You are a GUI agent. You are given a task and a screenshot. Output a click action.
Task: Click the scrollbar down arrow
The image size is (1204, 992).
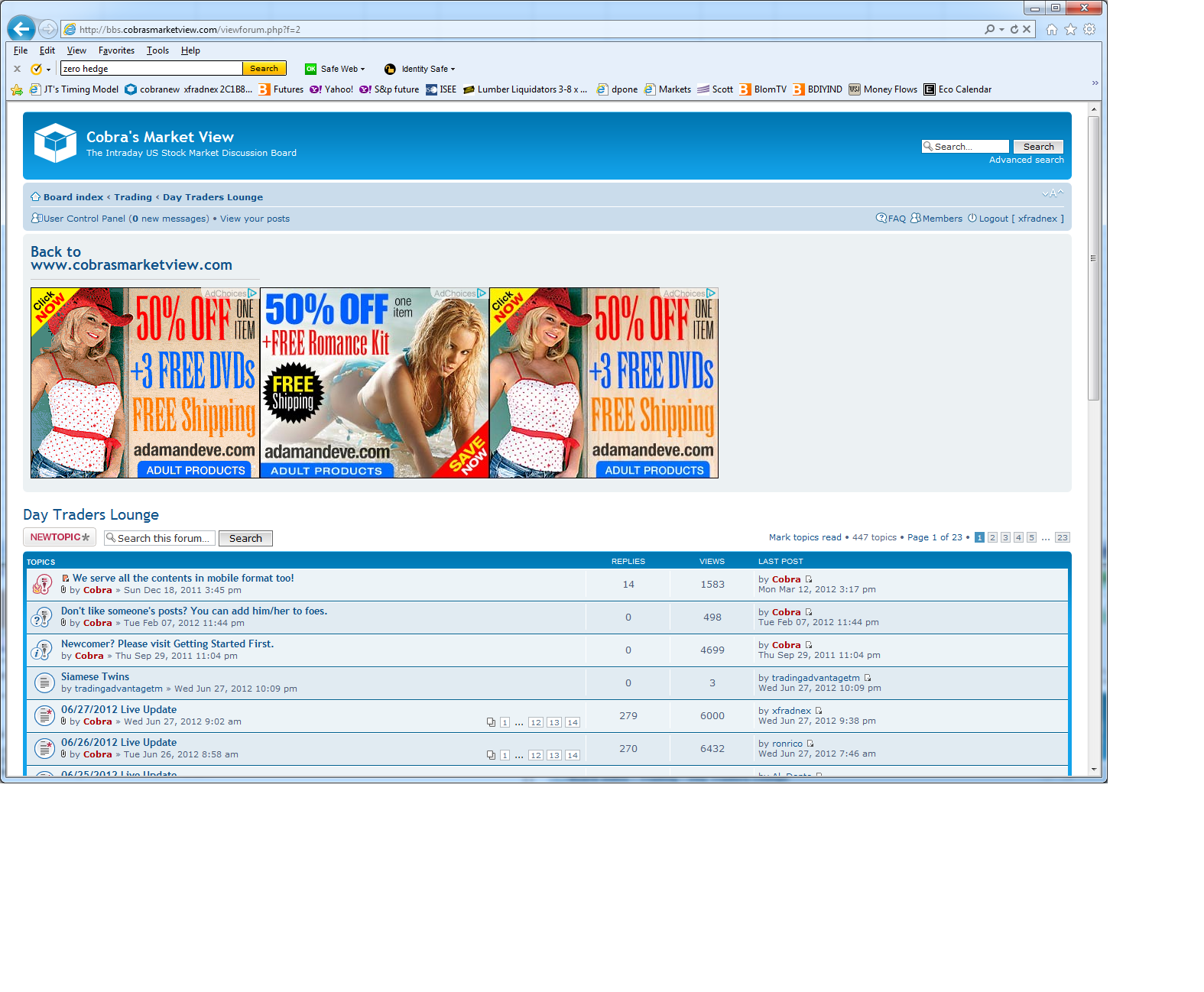click(x=1093, y=769)
